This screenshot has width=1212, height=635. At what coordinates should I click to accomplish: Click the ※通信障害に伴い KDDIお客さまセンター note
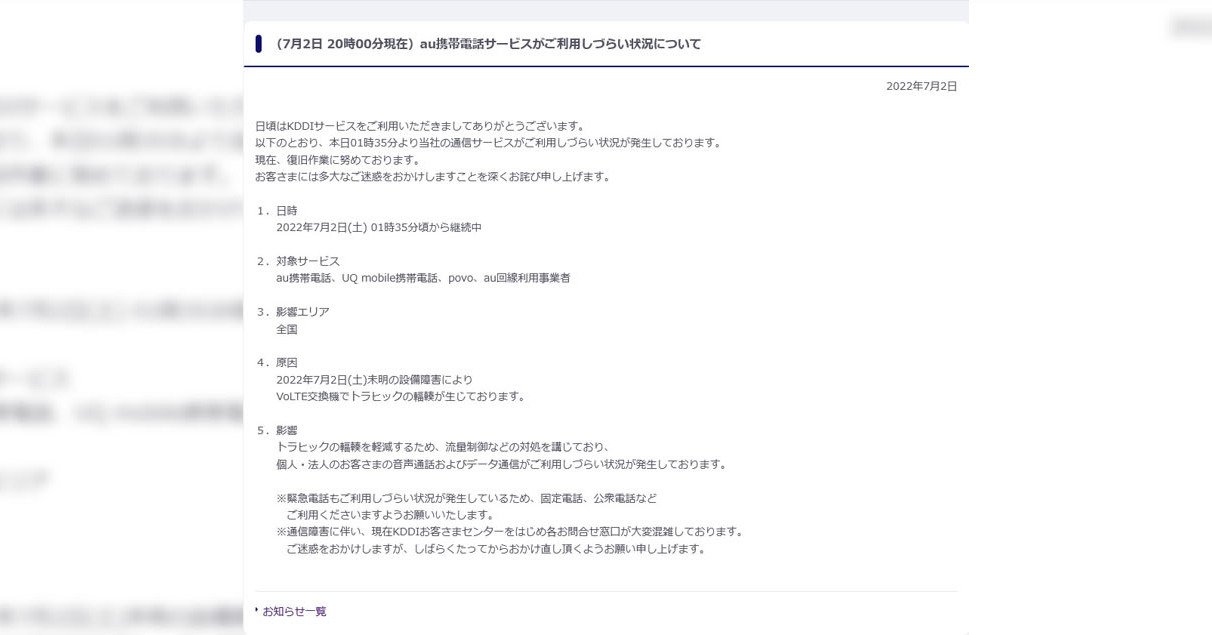pyautogui.click(x=510, y=531)
